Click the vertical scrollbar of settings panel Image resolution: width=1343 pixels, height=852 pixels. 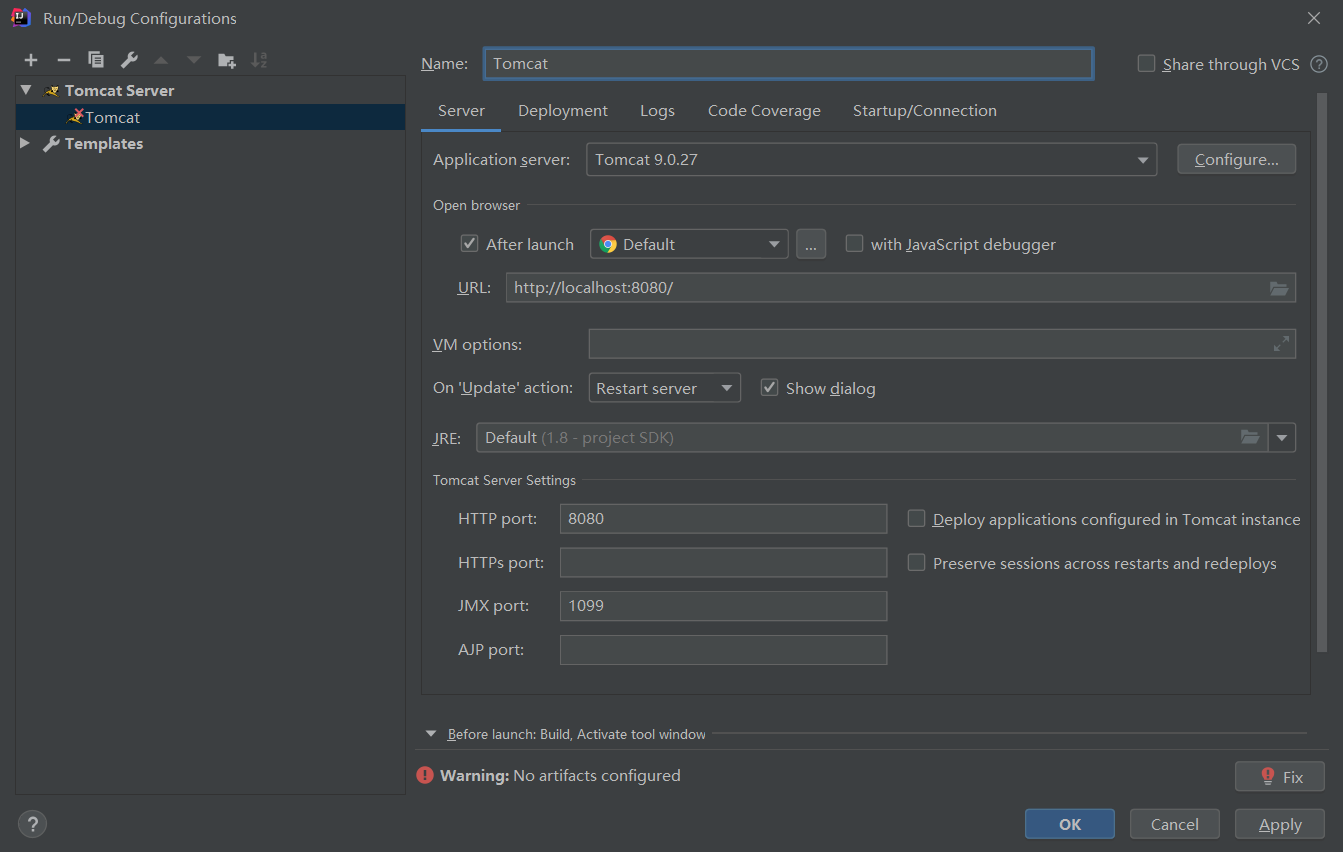pyautogui.click(x=1322, y=372)
